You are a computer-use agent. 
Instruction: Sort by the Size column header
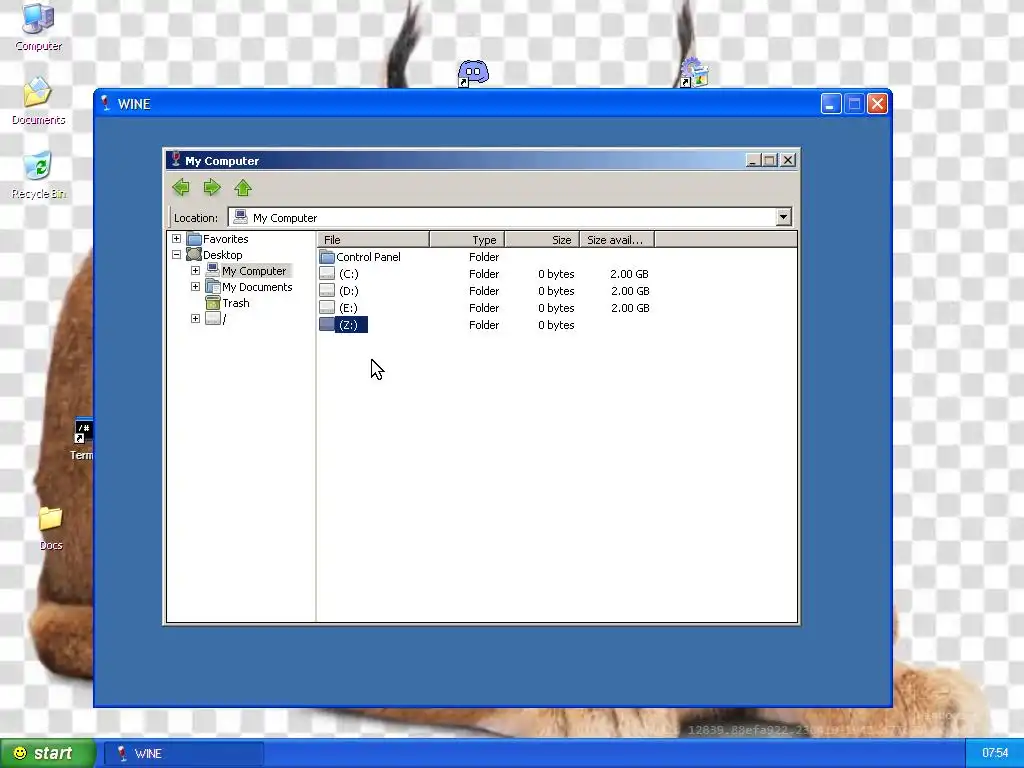point(542,240)
